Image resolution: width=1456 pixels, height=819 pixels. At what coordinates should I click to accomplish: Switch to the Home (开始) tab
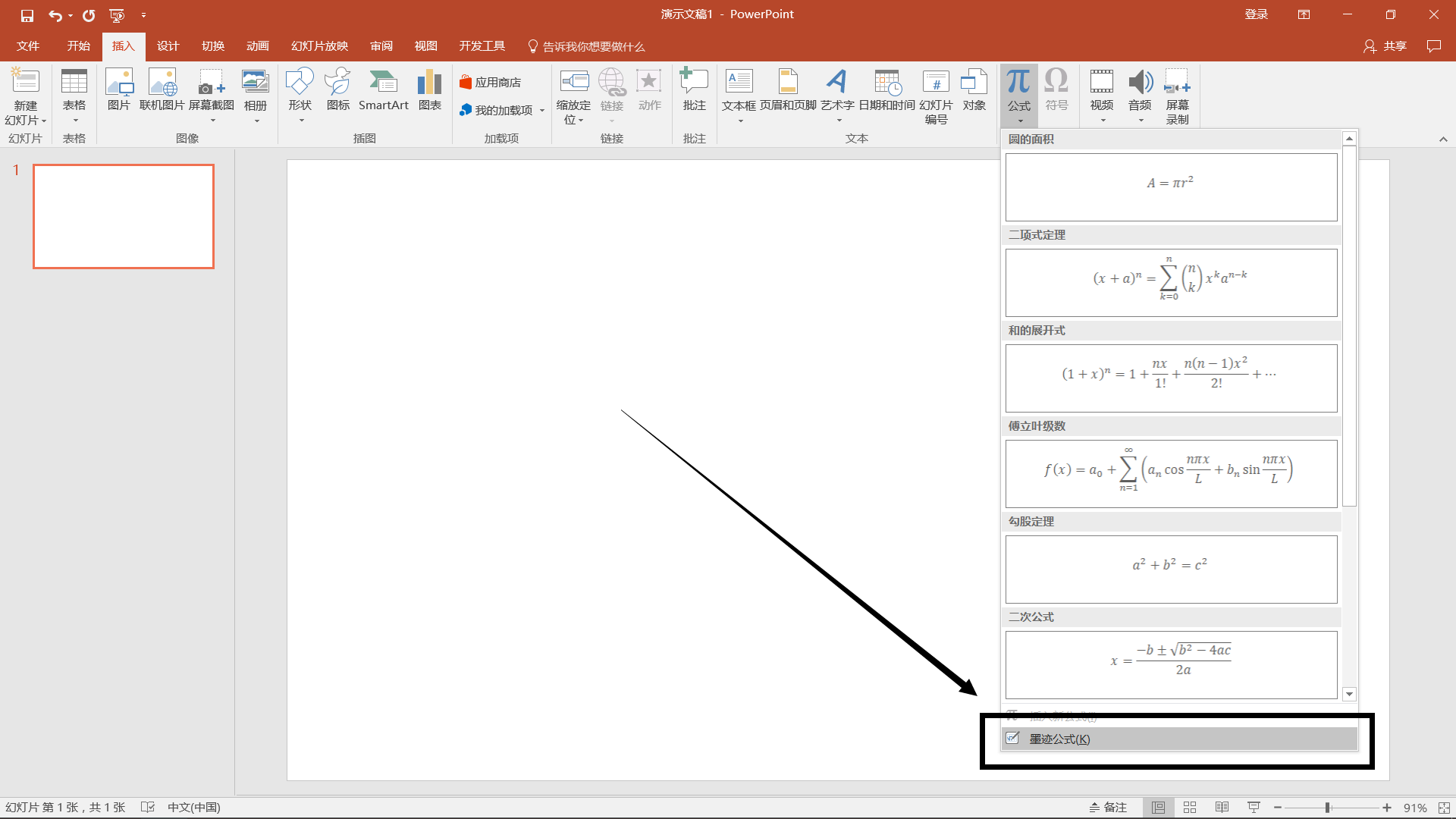click(x=79, y=46)
